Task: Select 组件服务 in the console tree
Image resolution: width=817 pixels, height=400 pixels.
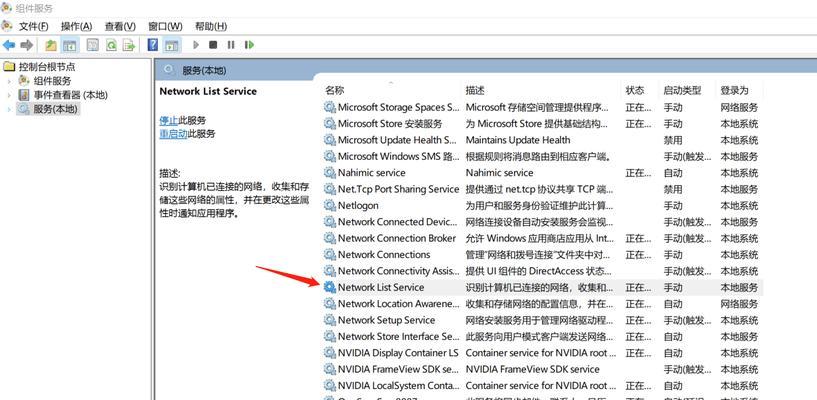Action: tap(53, 81)
